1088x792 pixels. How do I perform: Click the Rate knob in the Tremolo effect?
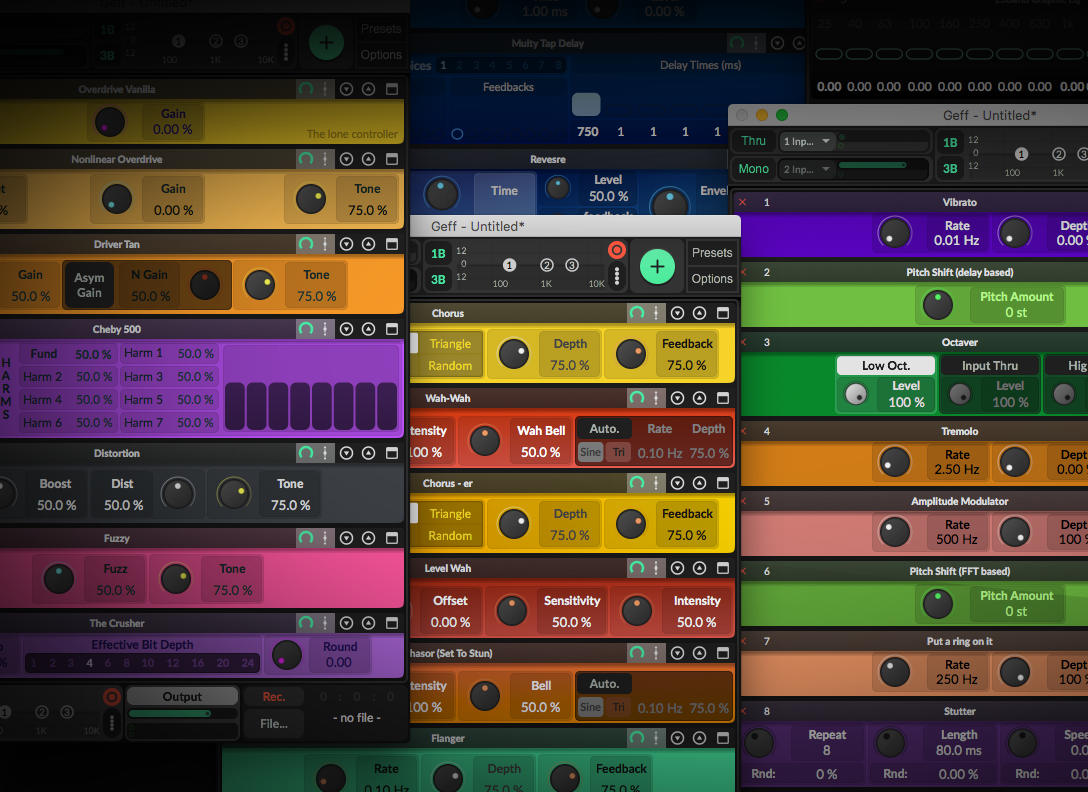click(x=894, y=462)
